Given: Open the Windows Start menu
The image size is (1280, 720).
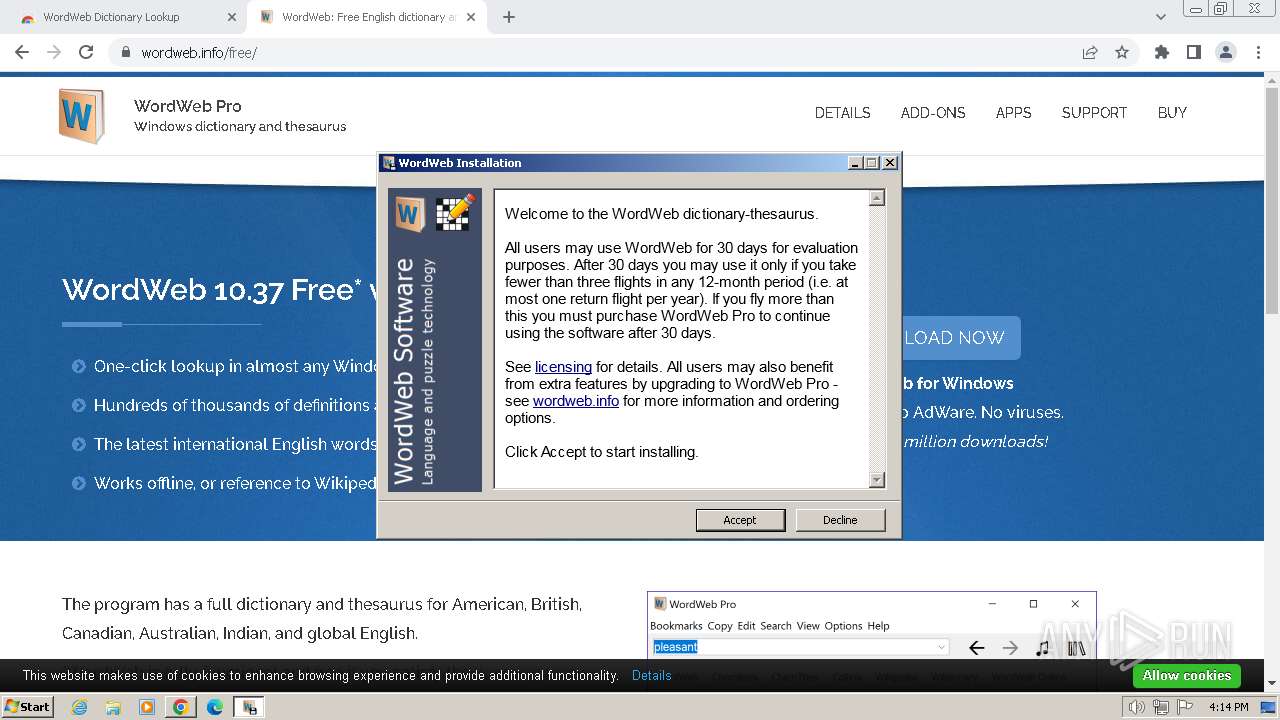Looking at the screenshot, I should 28,707.
